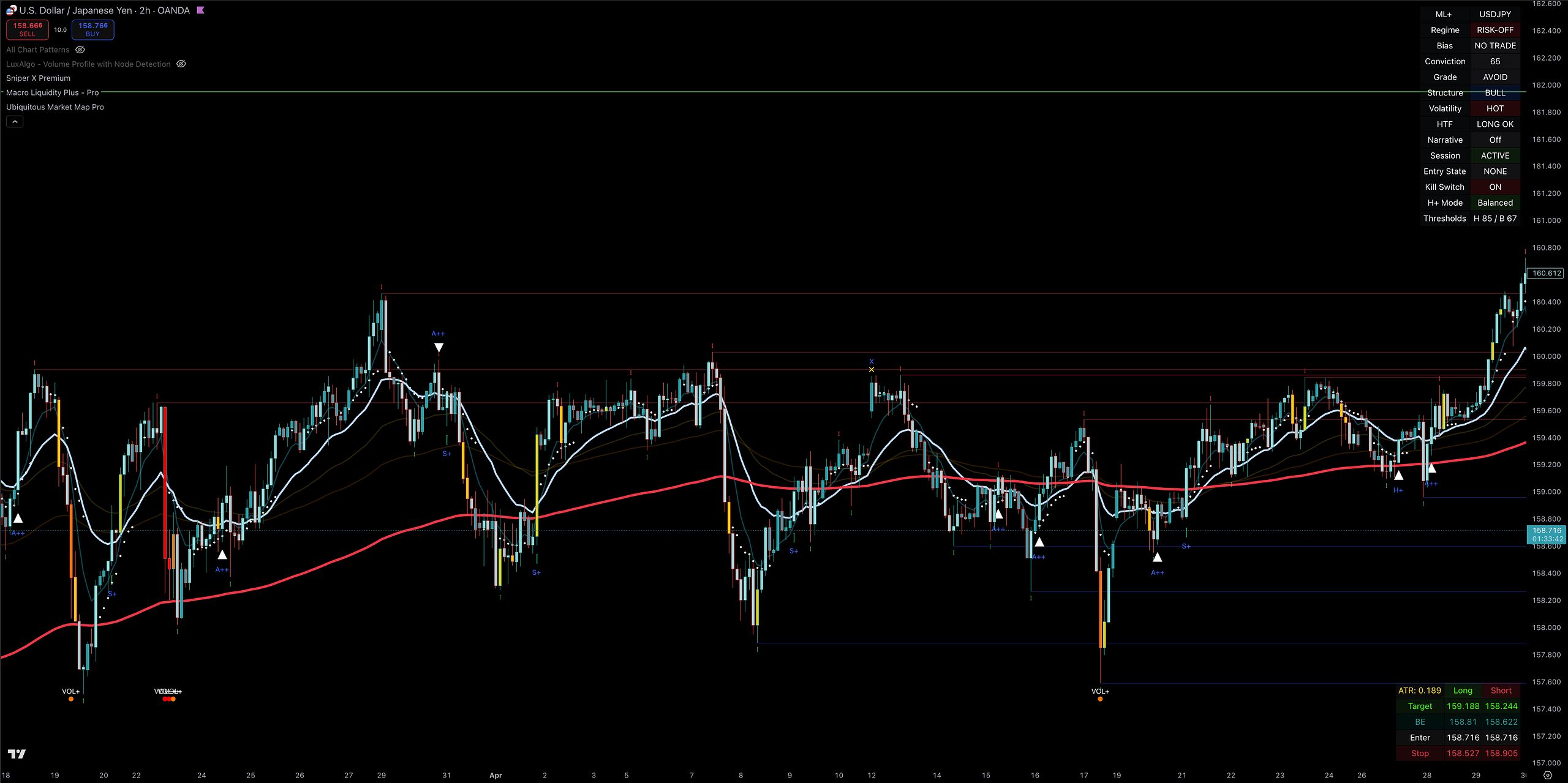
Task: Click the upward H+ triangle signal near April 28
Action: tap(1398, 475)
